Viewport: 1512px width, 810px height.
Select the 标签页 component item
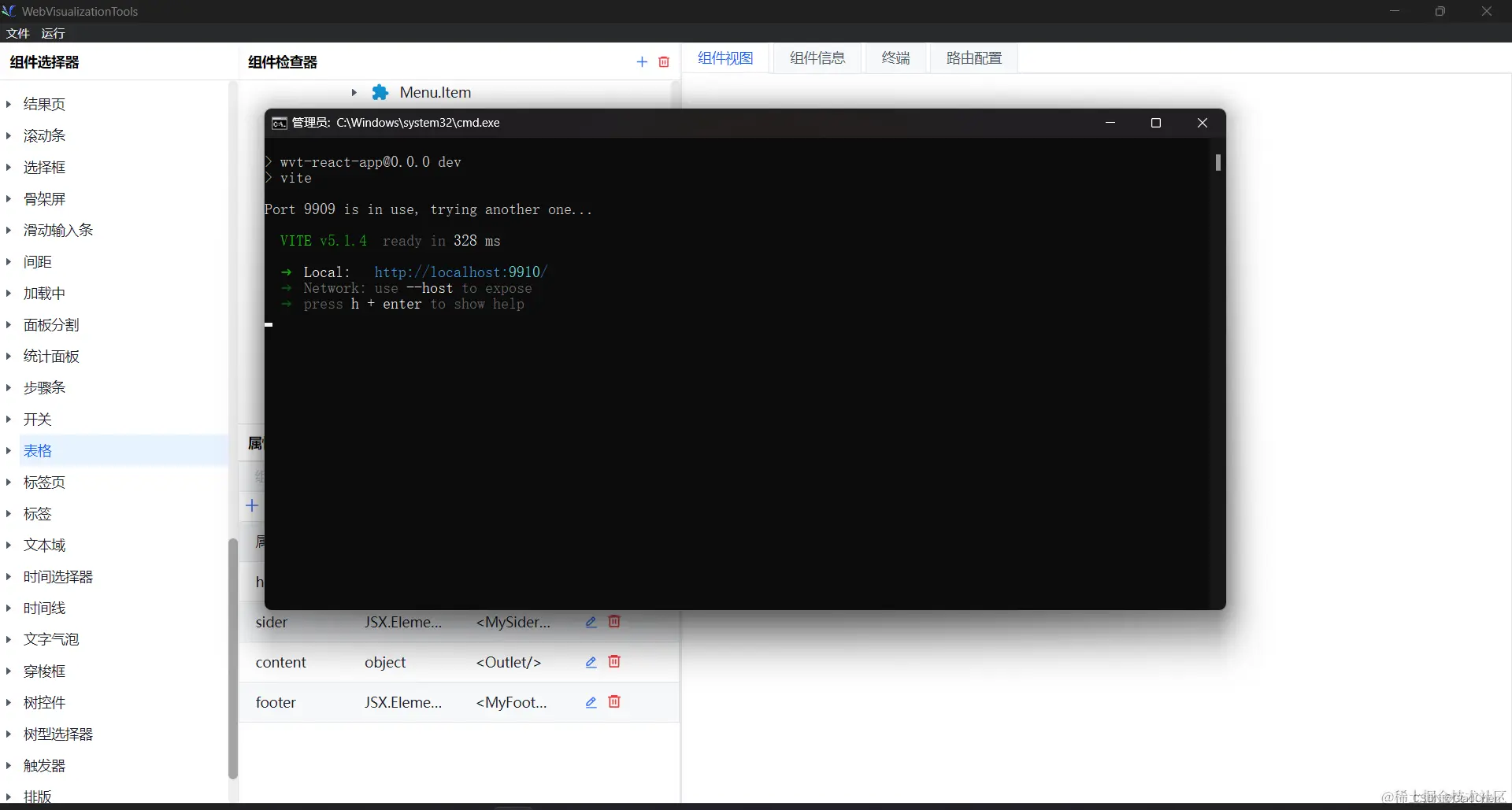tap(44, 482)
